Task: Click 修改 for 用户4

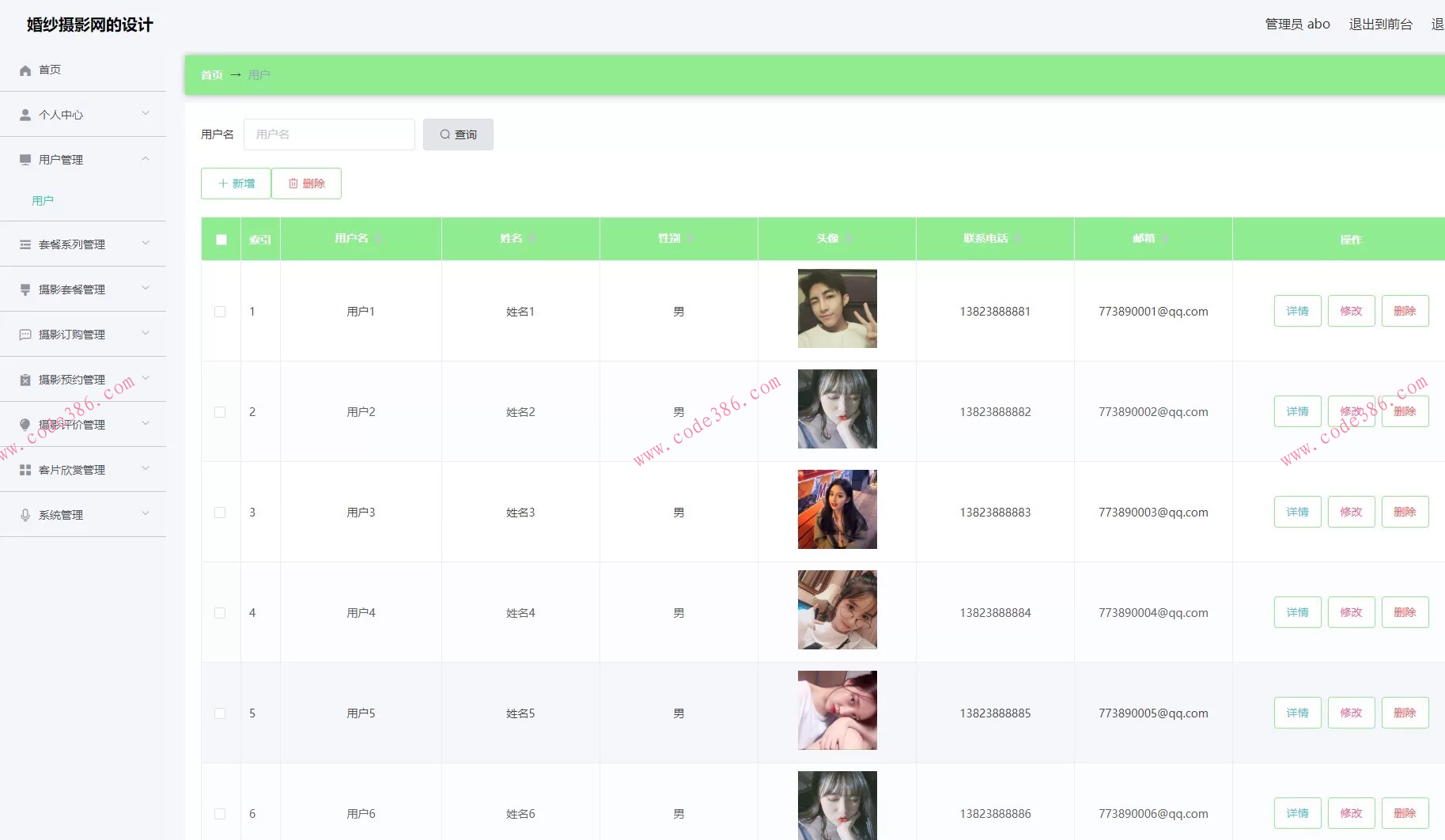Action: 1351,612
